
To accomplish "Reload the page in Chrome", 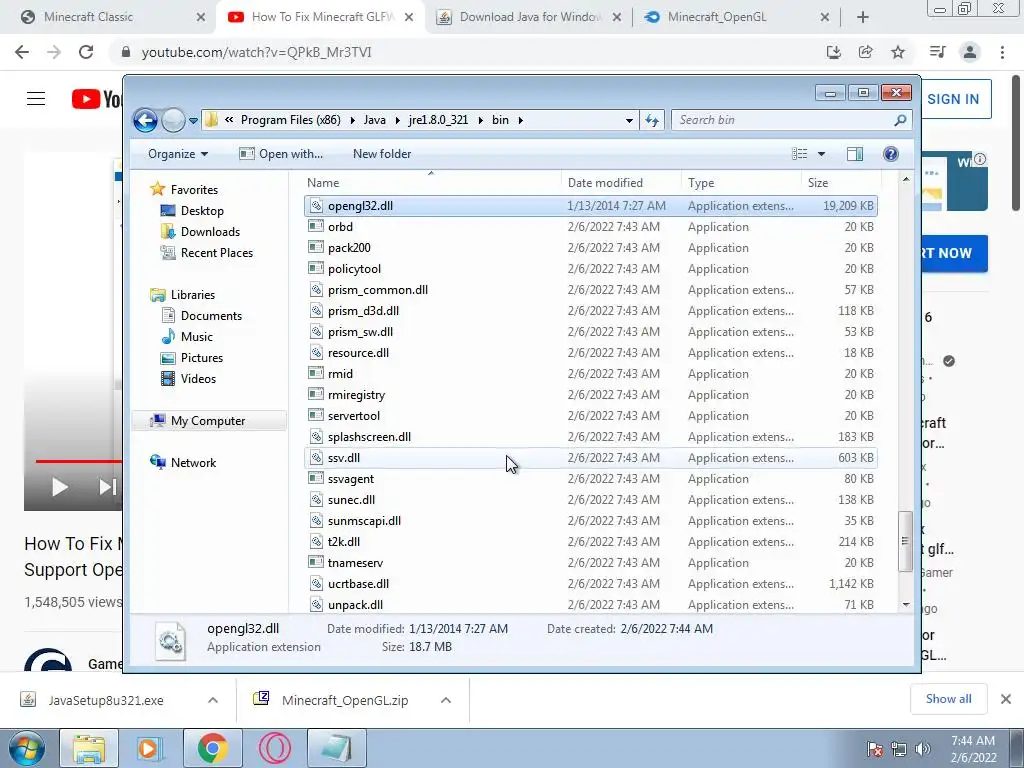I will 86,52.
